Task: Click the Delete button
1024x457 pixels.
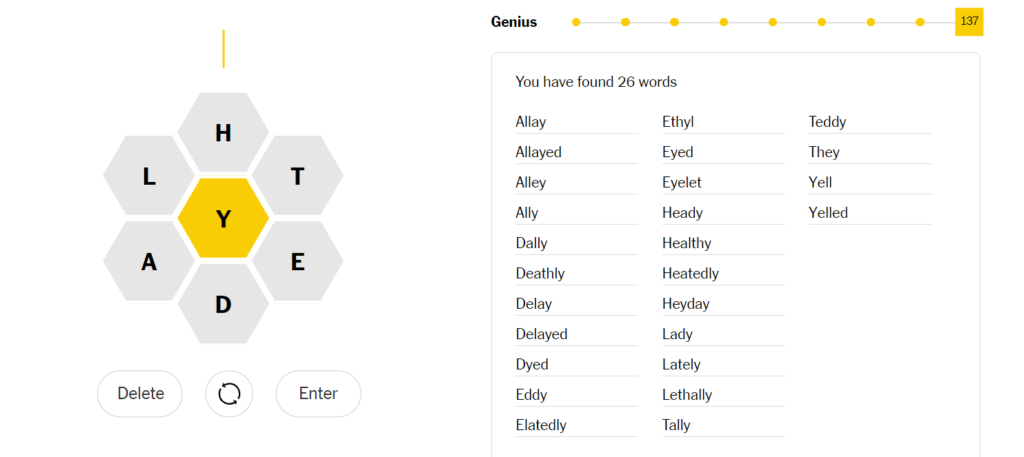Action: (140, 394)
